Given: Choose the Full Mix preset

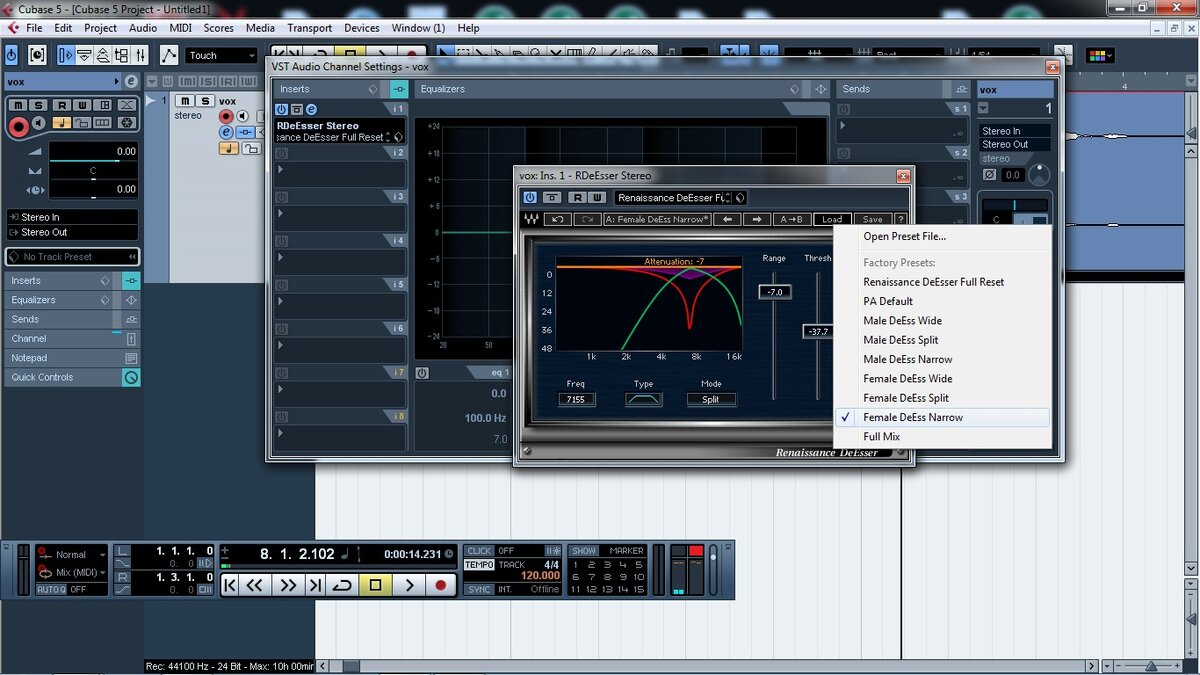Looking at the screenshot, I should pos(881,437).
